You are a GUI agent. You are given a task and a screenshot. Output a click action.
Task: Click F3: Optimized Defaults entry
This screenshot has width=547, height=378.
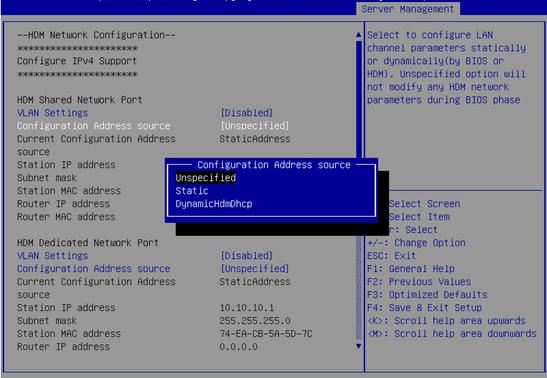tap(427, 295)
